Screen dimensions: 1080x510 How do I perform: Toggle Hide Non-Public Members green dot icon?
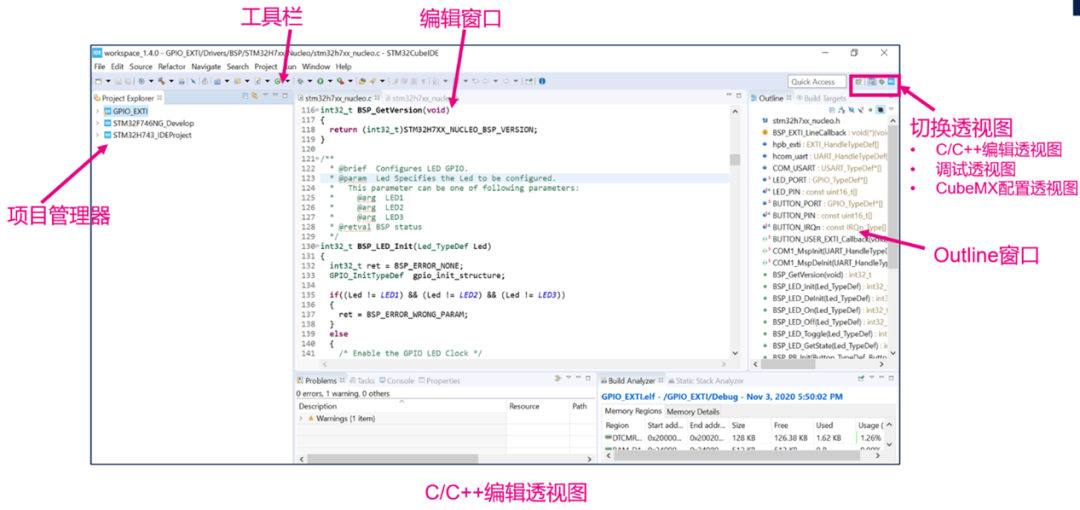870,110
